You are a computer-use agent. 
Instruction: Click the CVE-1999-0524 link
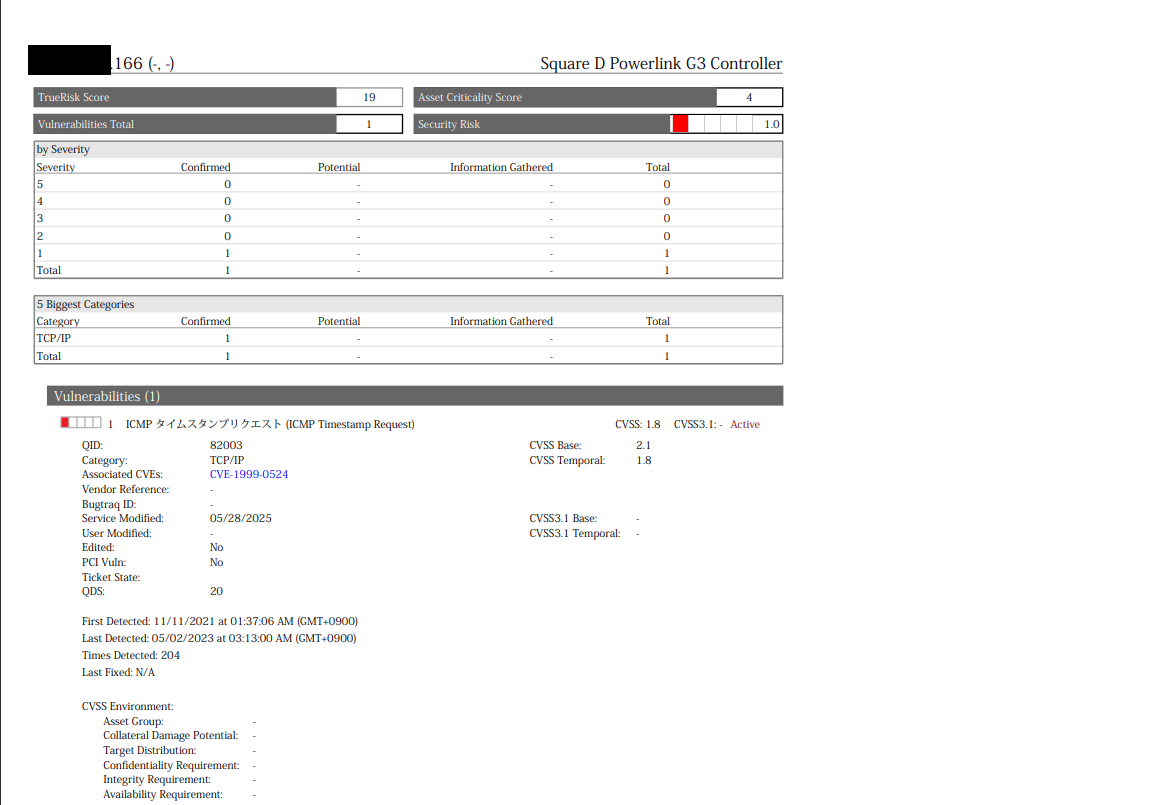coord(248,474)
